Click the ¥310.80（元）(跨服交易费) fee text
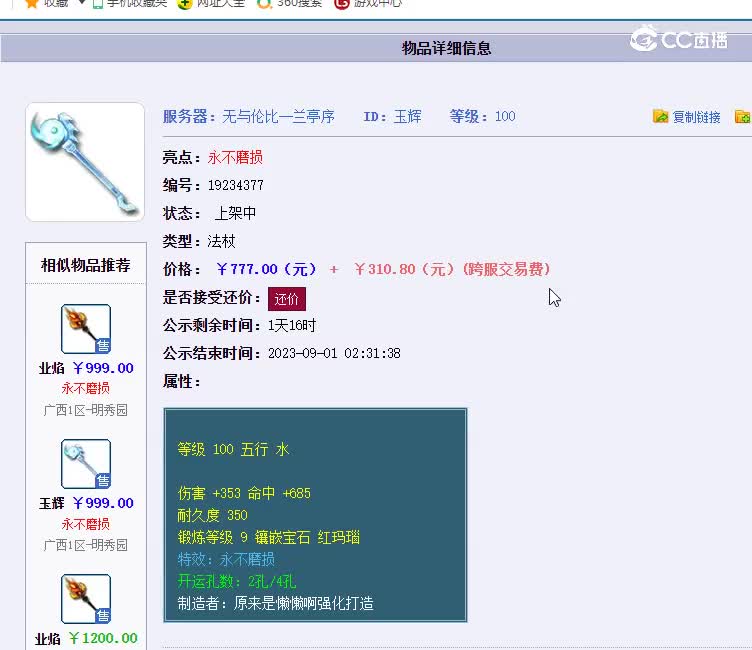The image size is (752, 650). [452, 269]
